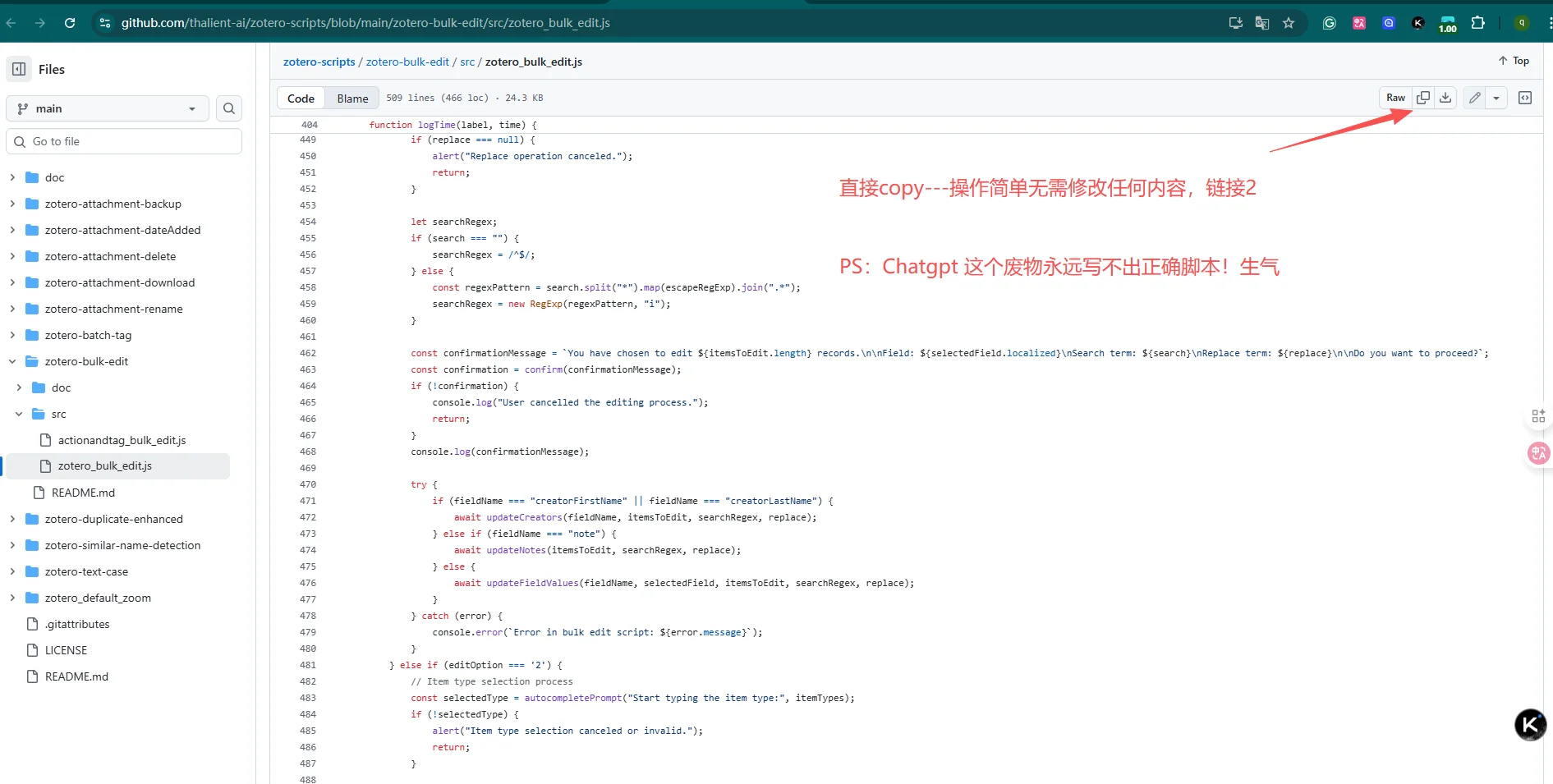Open repository search magnifier icon
The width and height of the screenshot is (1553, 784).
(228, 108)
